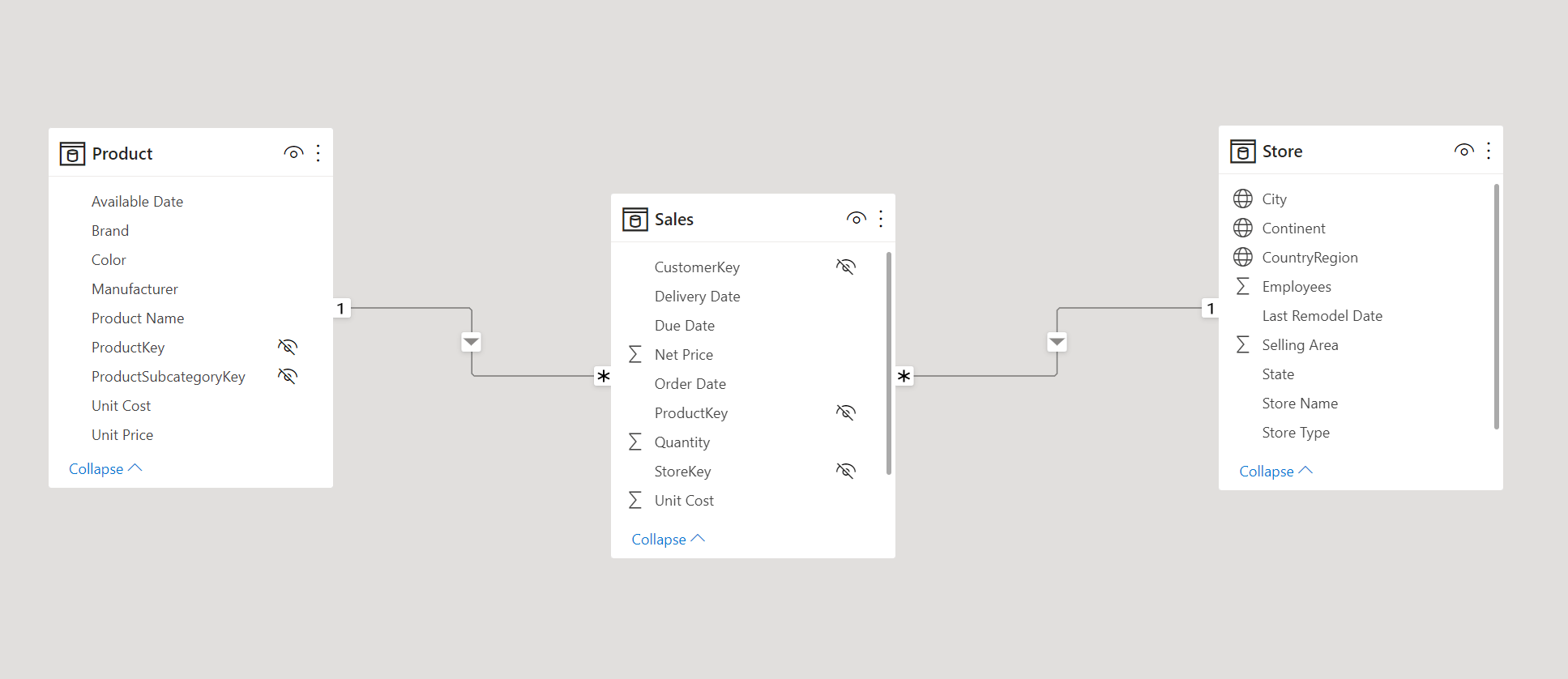Click the sigma icon beside Employees
The image size is (1568, 679).
click(x=1242, y=286)
